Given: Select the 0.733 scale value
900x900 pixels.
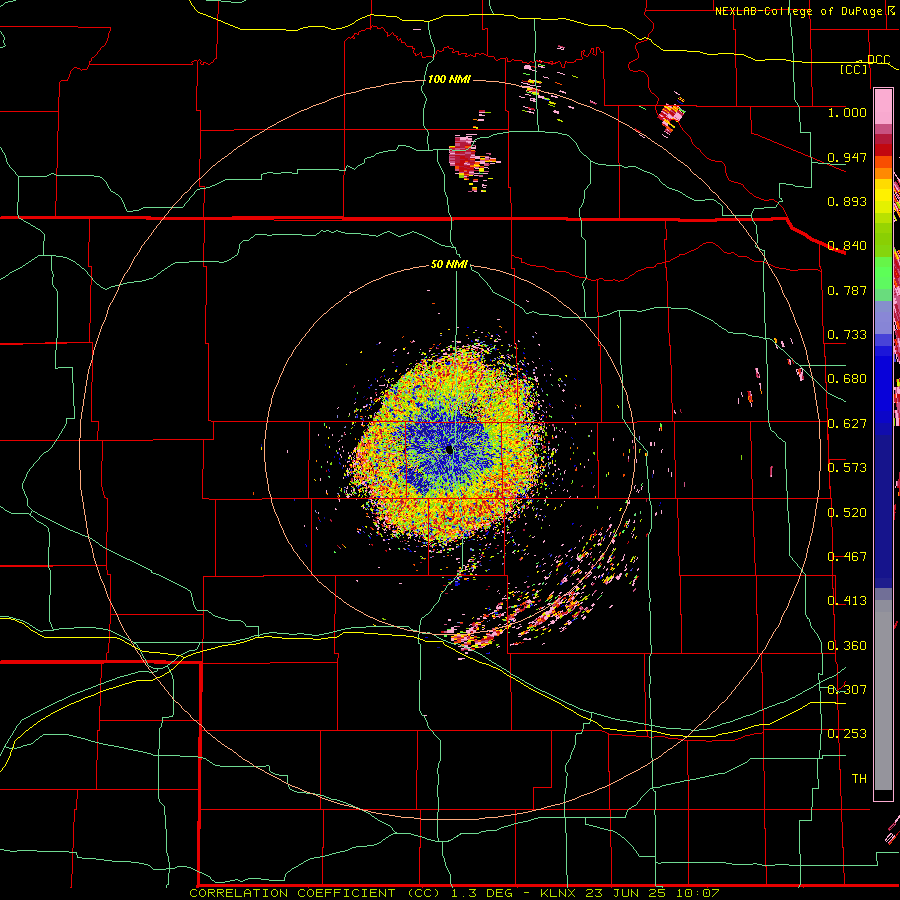Looking at the screenshot, I should 847,335.
